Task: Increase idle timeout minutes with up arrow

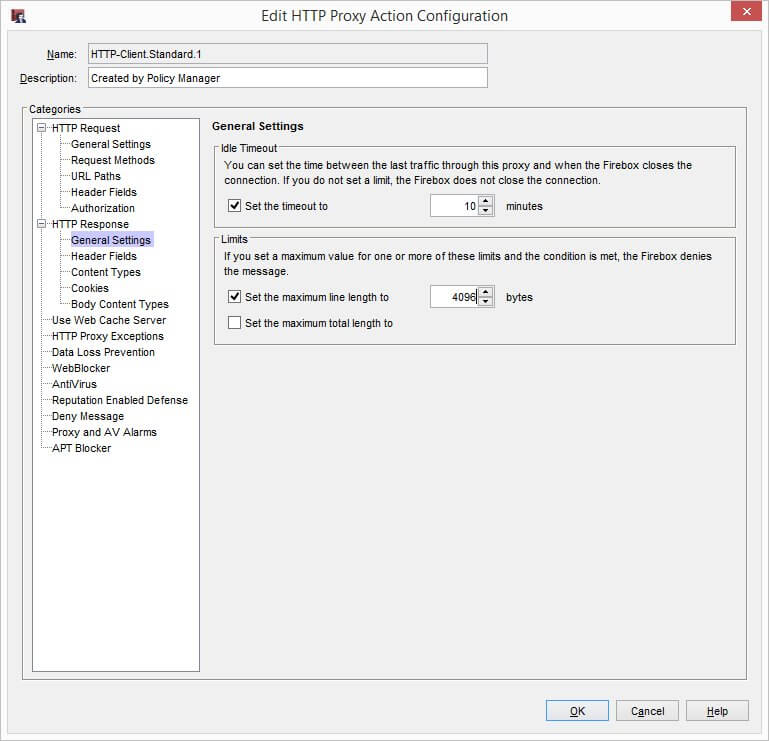Action: (x=486, y=201)
